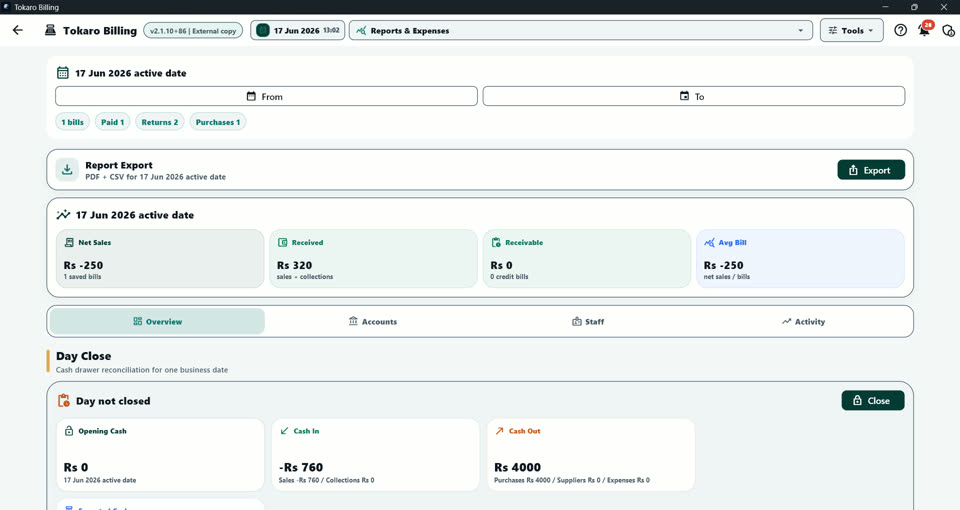Viewport: 960px width, 510px height.
Task: Open the Reports & Expenses dropdown
Action: (580, 30)
